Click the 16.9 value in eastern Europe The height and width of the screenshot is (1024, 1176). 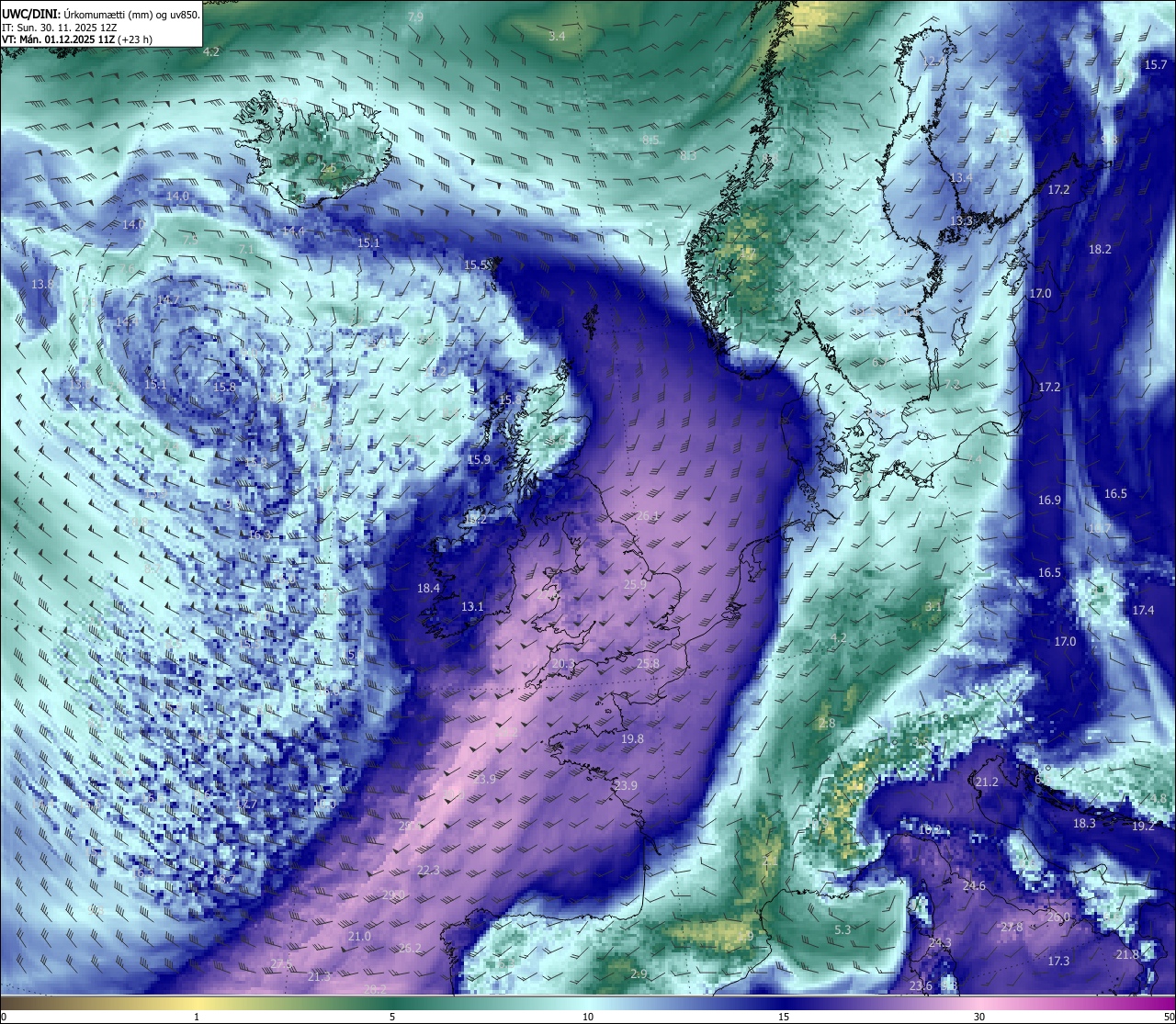pos(1049,500)
